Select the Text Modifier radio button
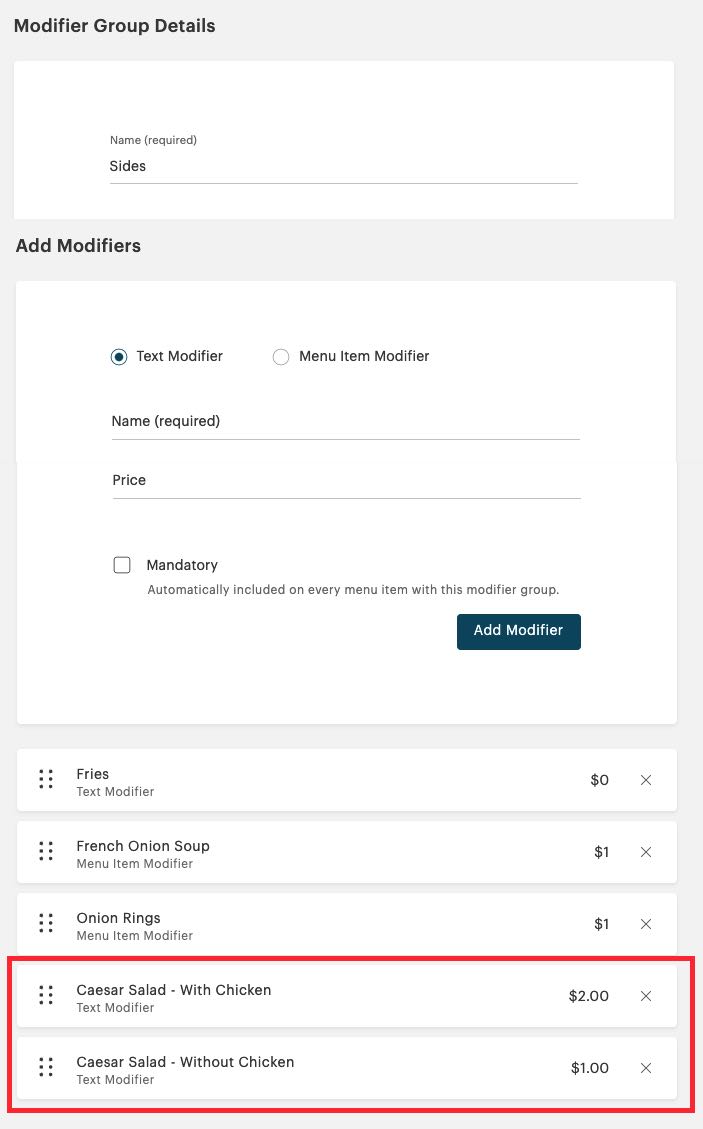The height and width of the screenshot is (1129, 703). (x=121, y=356)
